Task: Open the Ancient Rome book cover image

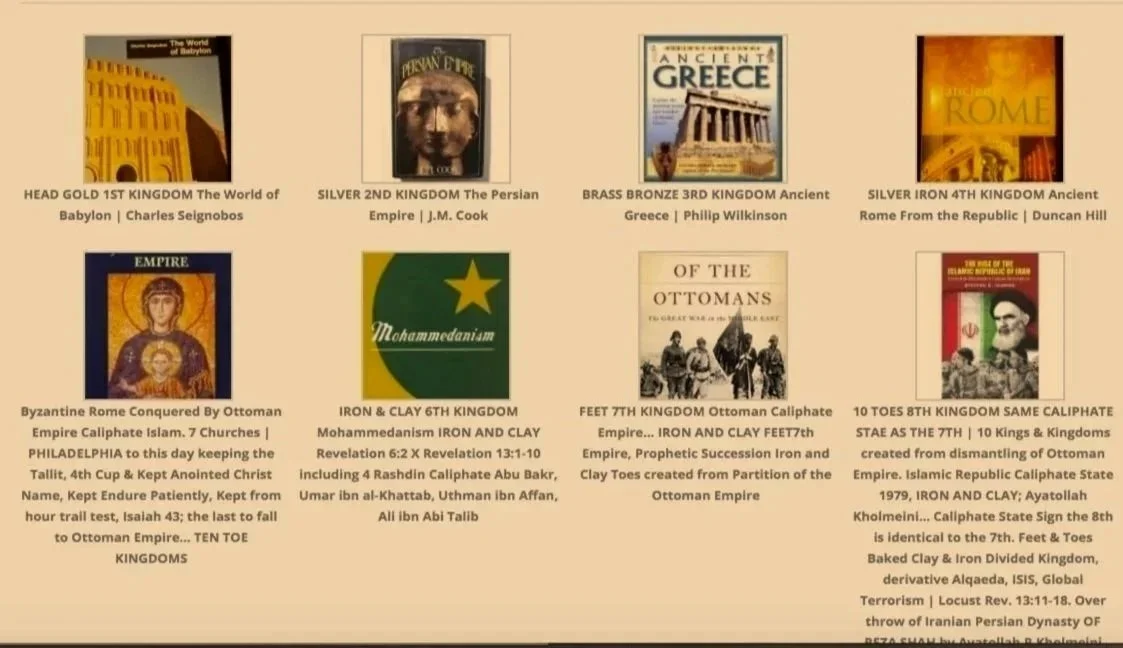Action: 989,105
